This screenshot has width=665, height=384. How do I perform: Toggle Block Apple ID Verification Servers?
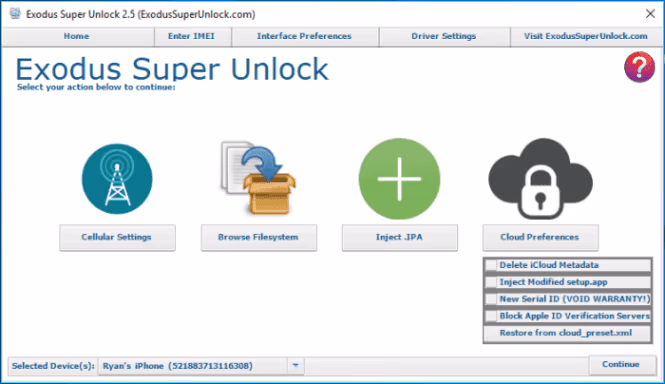click(x=491, y=316)
